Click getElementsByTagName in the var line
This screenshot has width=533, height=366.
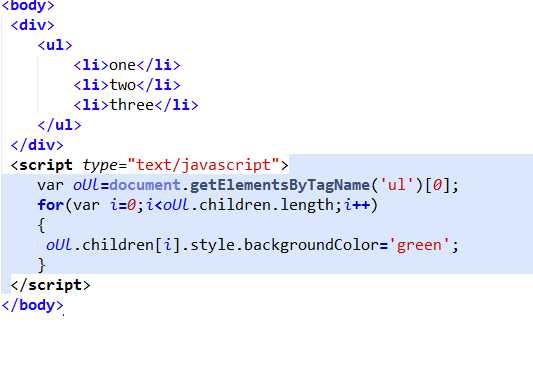(280, 185)
